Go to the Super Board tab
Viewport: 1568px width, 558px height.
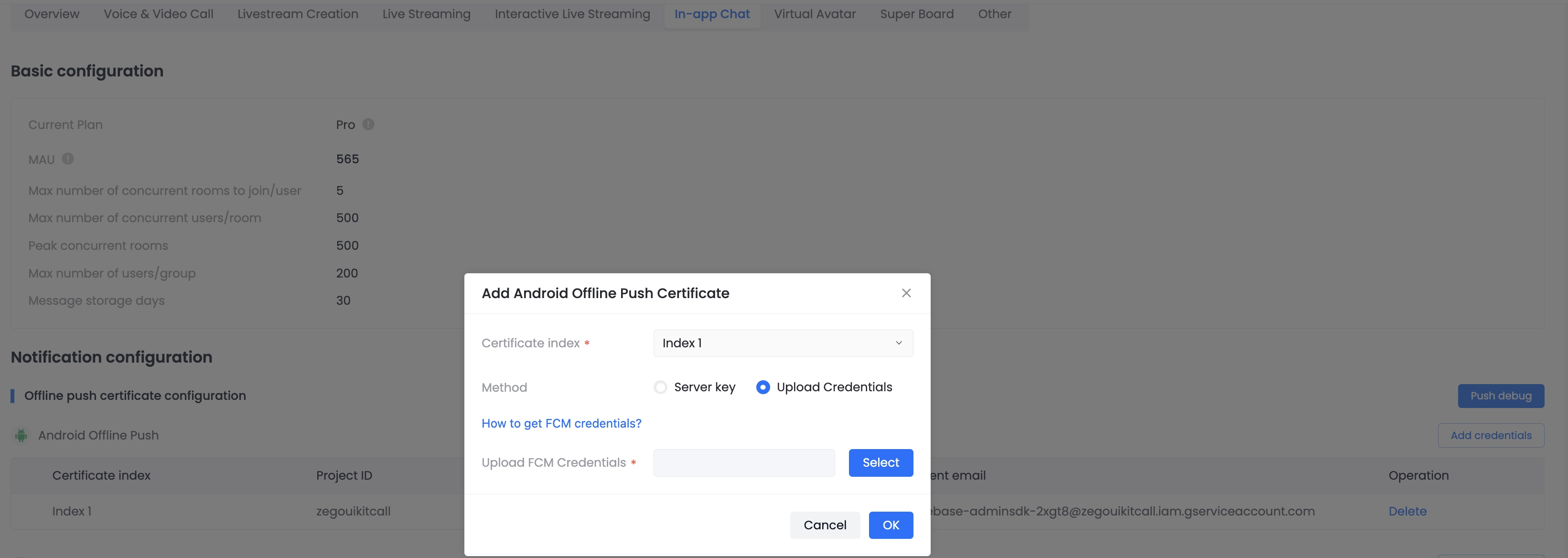917,14
